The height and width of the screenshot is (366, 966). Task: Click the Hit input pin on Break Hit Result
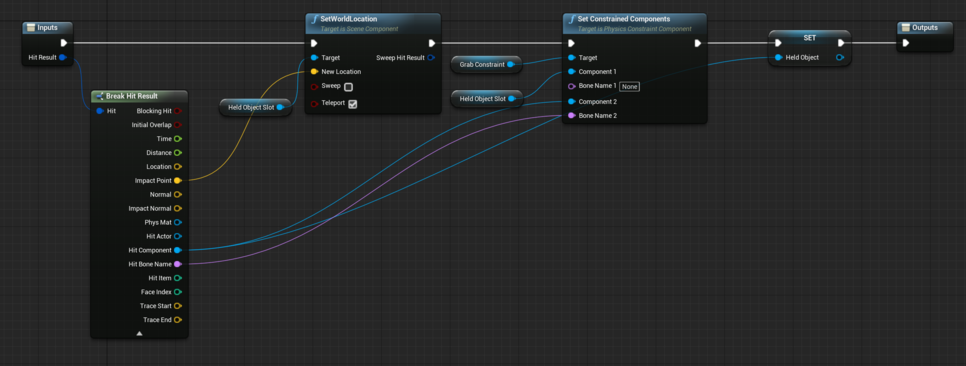coord(100,111)
